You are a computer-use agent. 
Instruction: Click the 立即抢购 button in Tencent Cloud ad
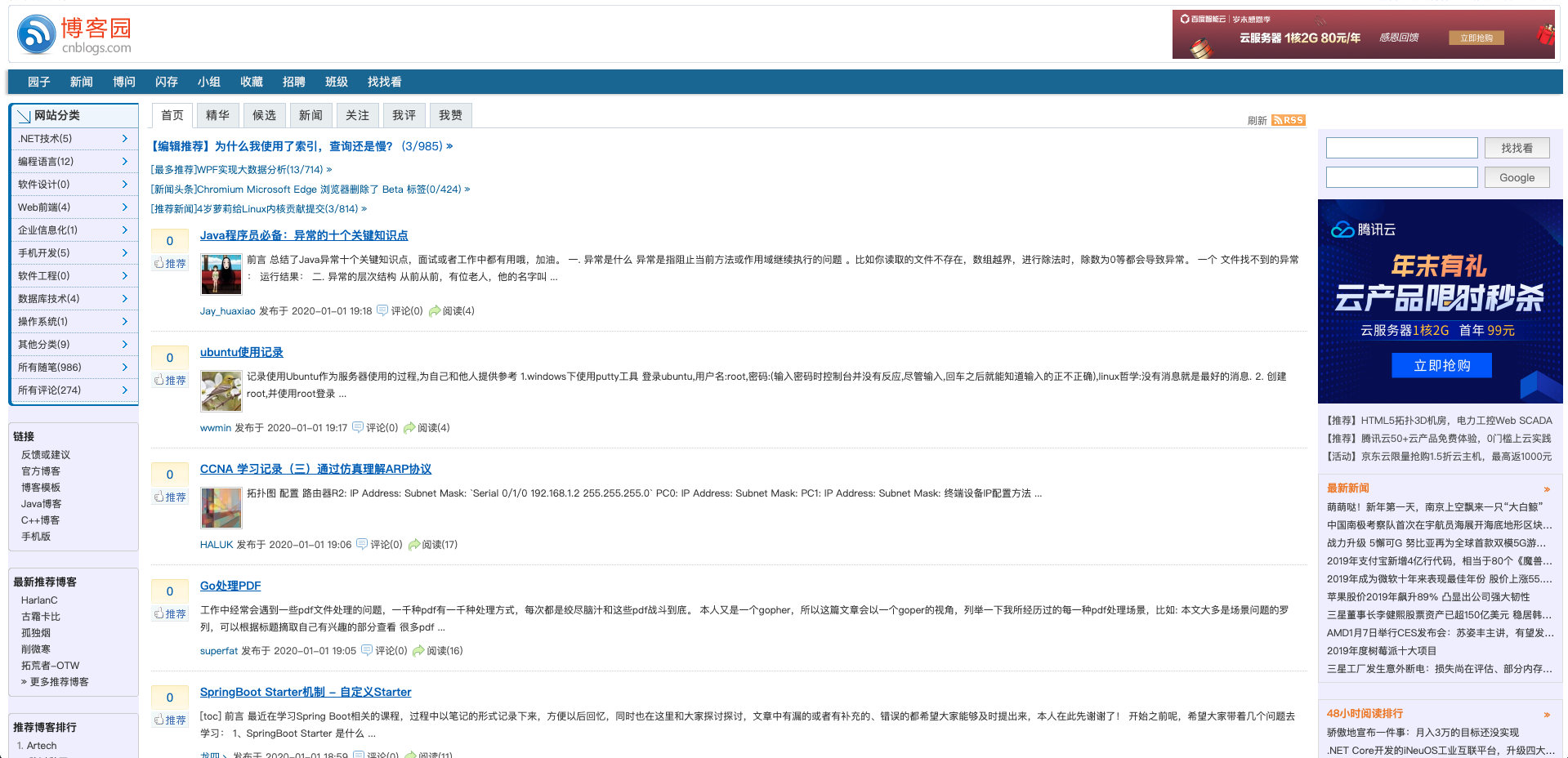click(1441, 365)
